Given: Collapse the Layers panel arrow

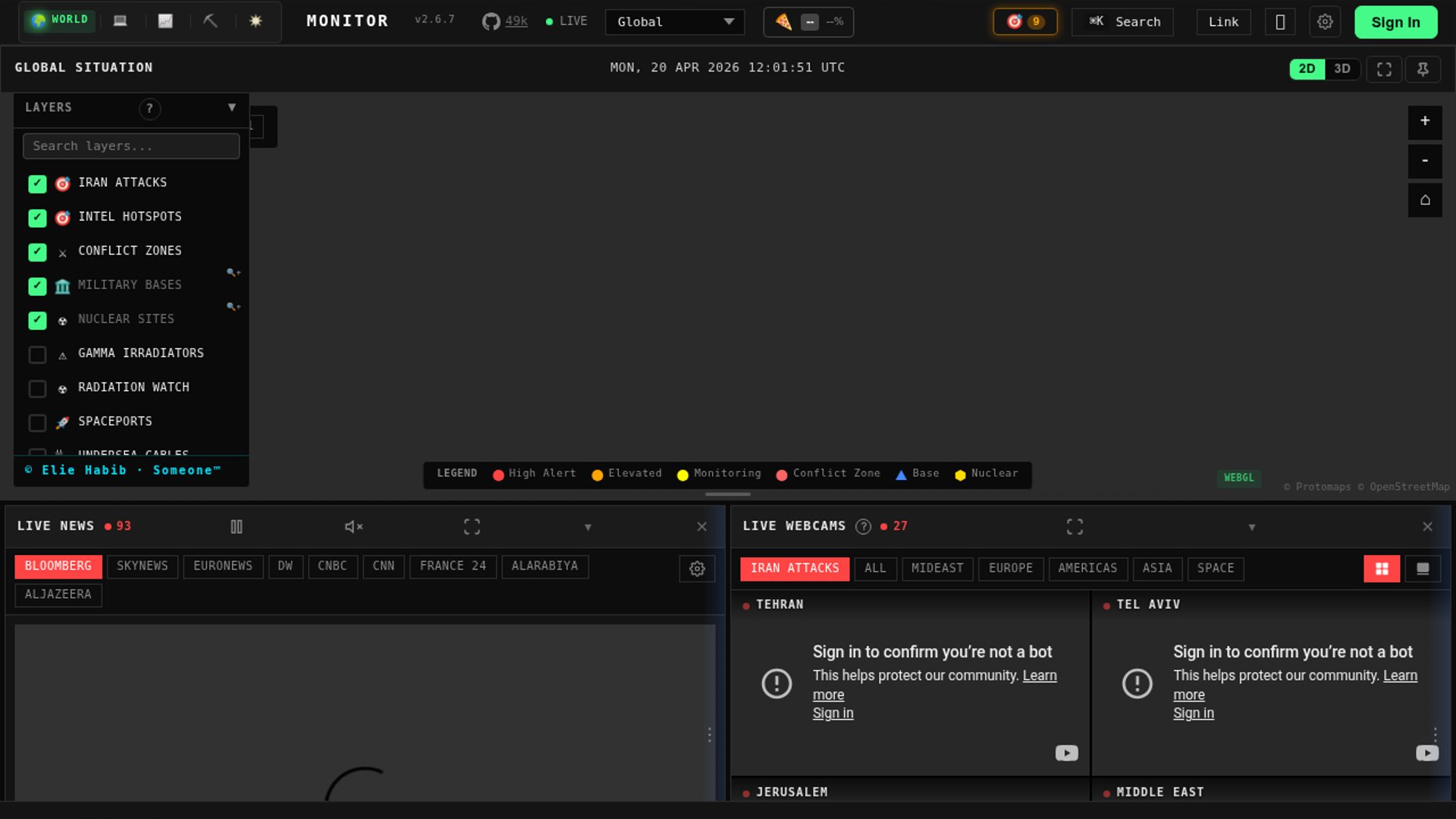Looking at the screenshot, I should (232, 107).
